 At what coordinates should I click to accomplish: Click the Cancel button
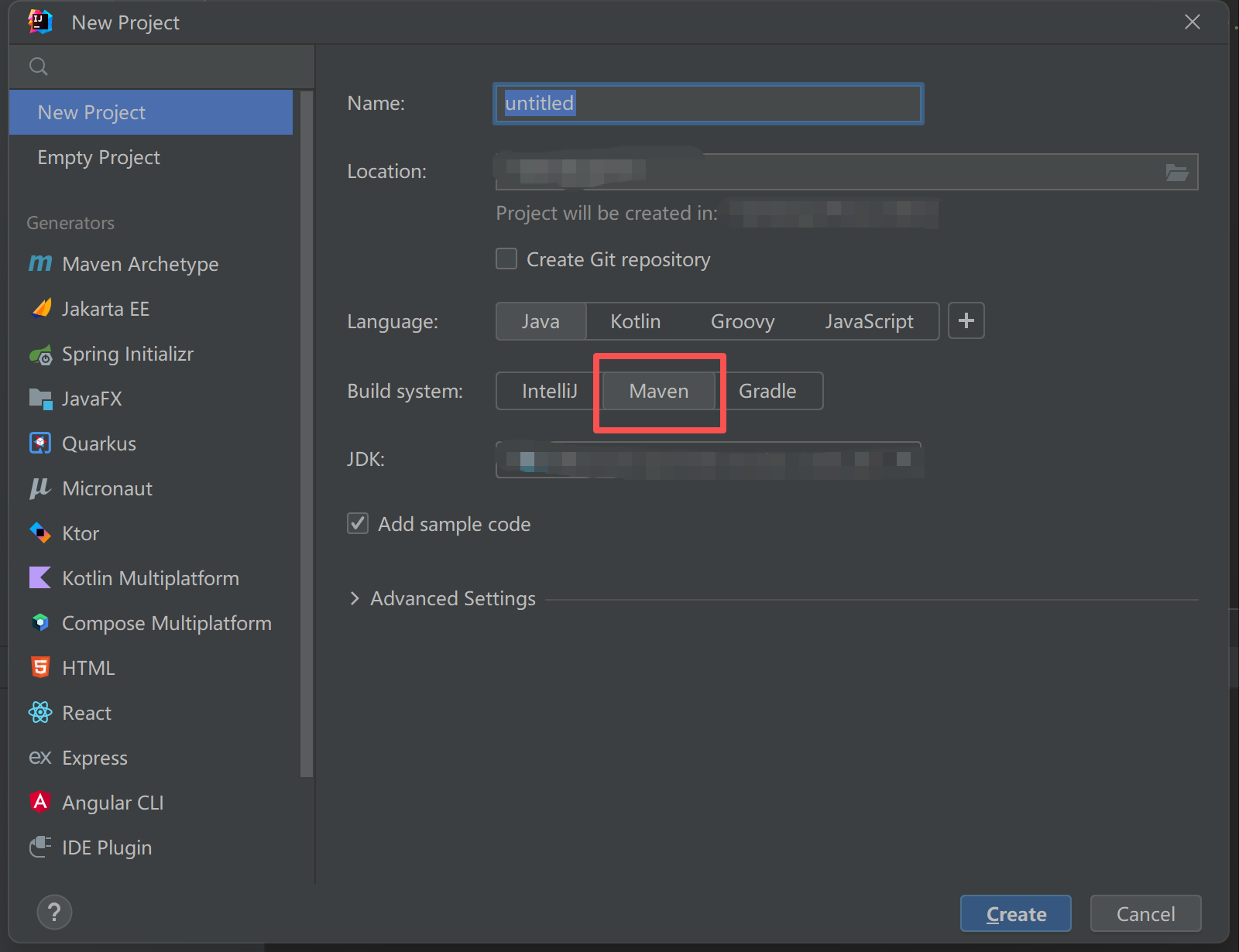[x=1146, y=913]
